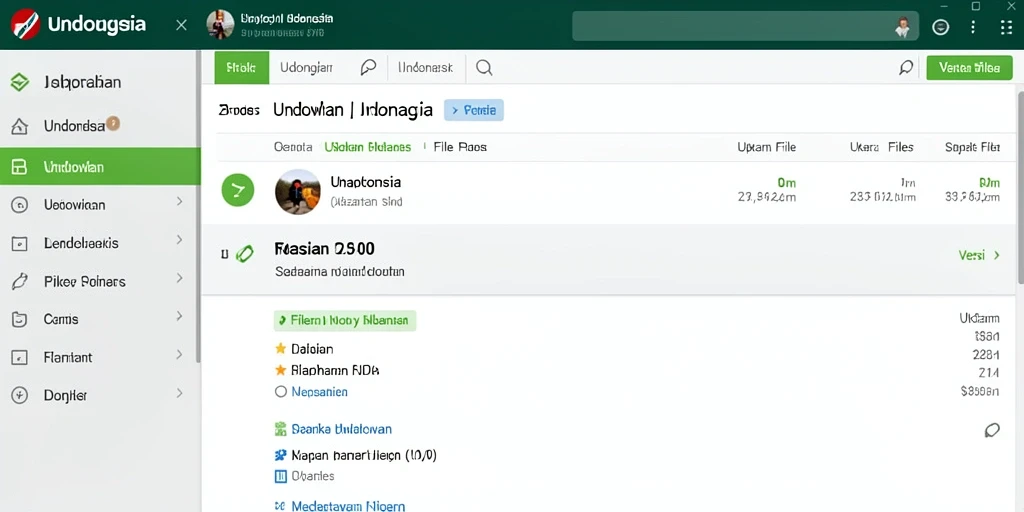Select Undowlan in the left sidebar
Image resolution: width=1024 pixels, height=512 pixels.
[100, 167]
